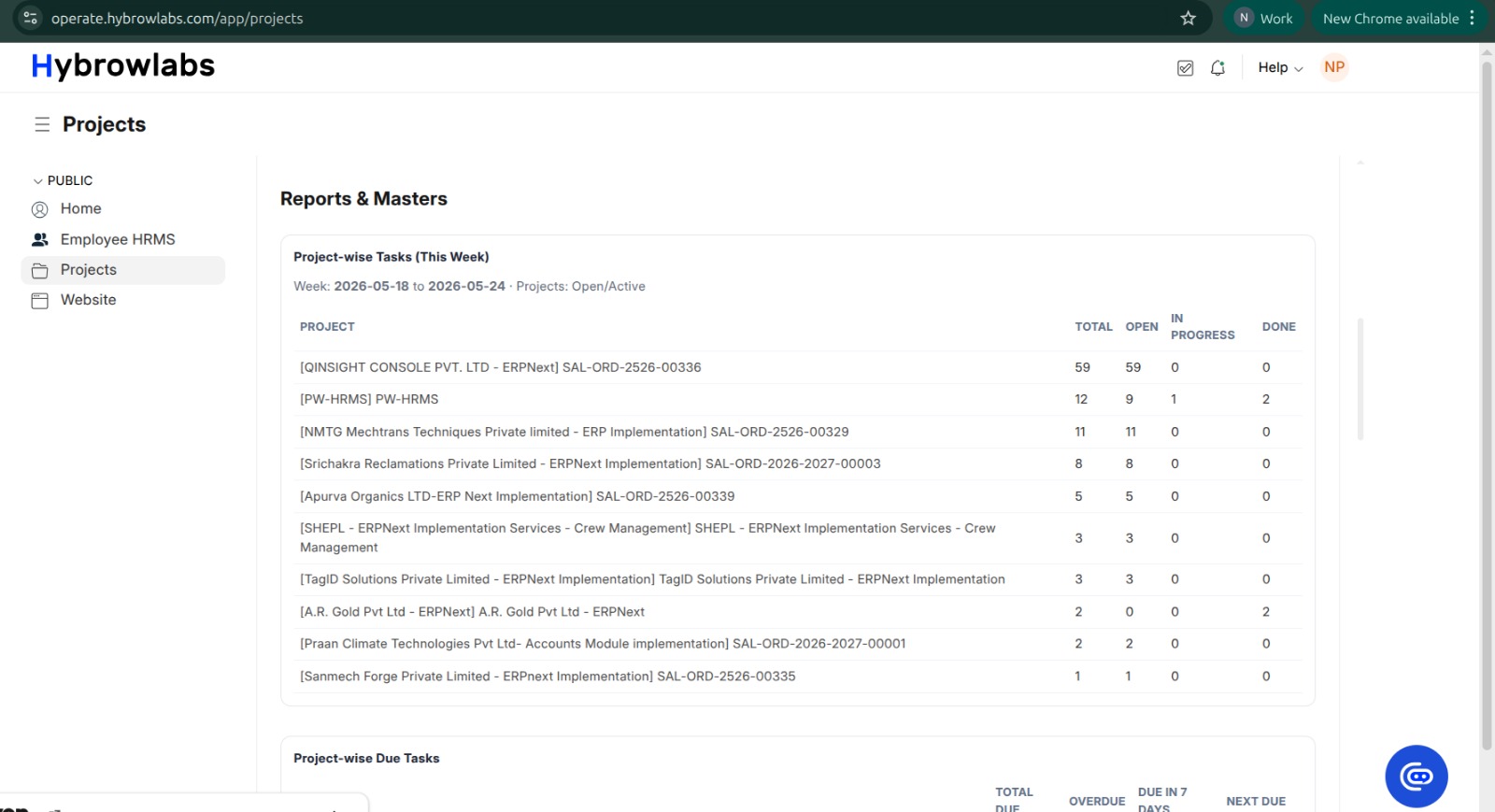Open the Chrome three-dot menu
The image size is (1495, 812).
point(1472,18)
